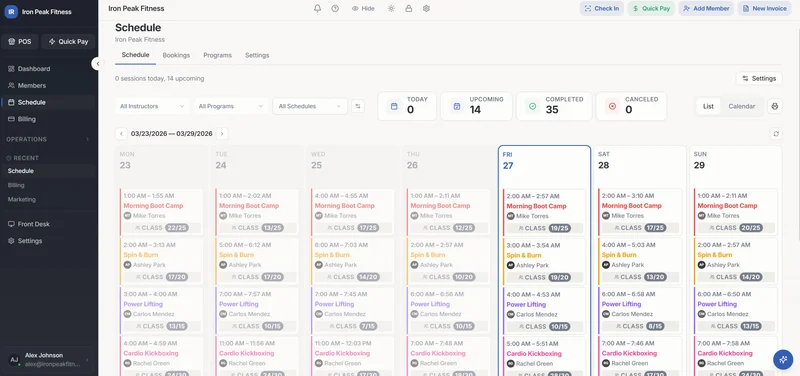800x376 pixels.
Task: Expand the Operations section
Action: [x=48, y=139]
